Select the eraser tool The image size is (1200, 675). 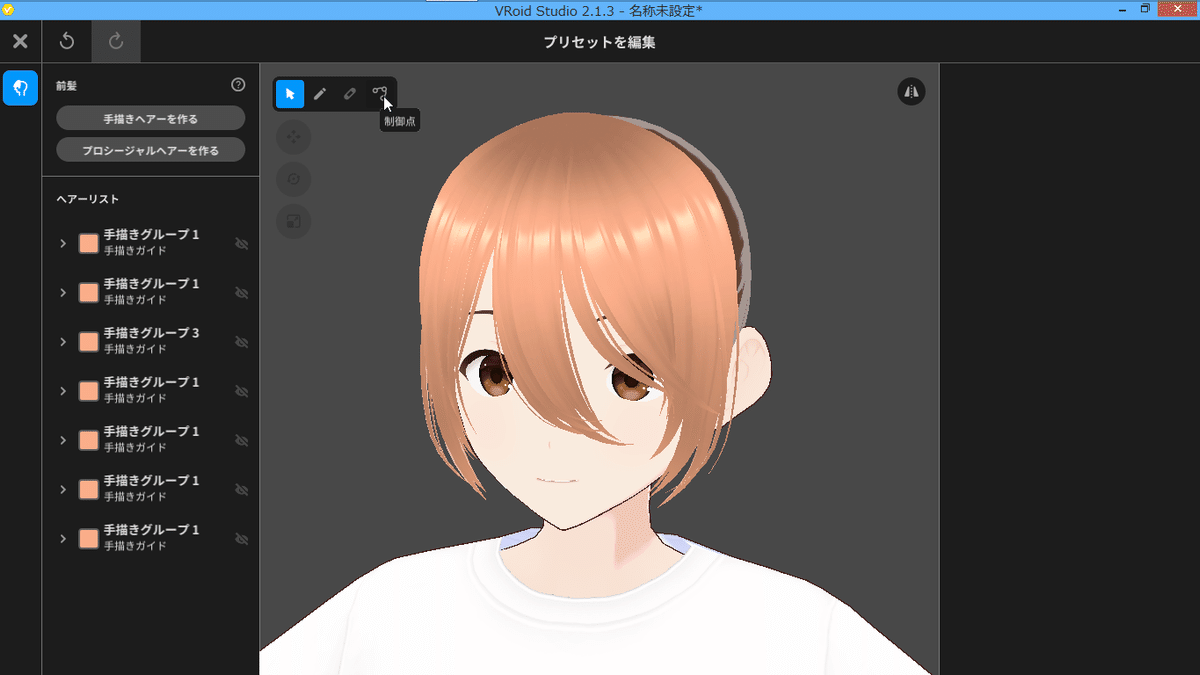351,93
